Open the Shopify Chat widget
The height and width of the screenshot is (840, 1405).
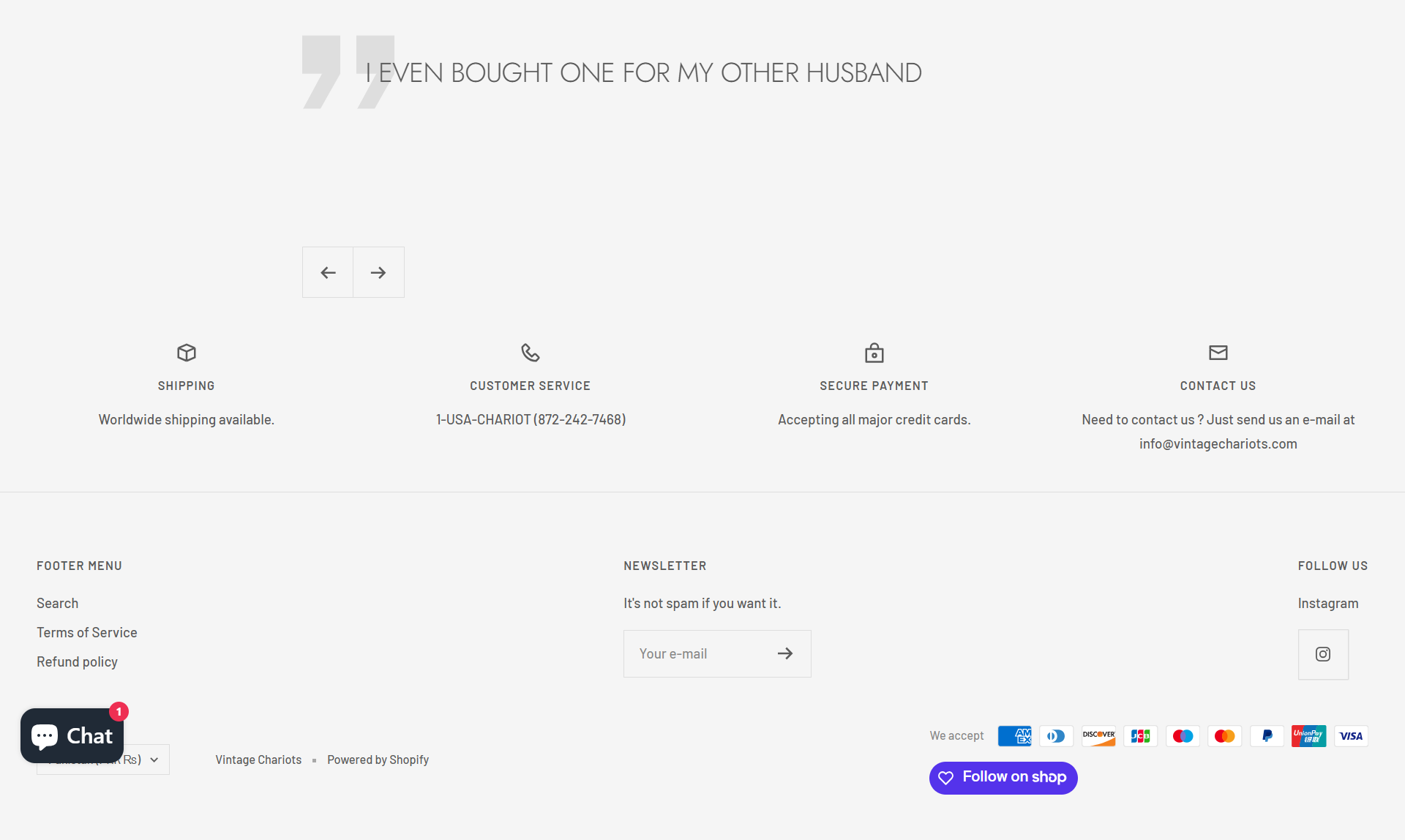pos(72,735)
